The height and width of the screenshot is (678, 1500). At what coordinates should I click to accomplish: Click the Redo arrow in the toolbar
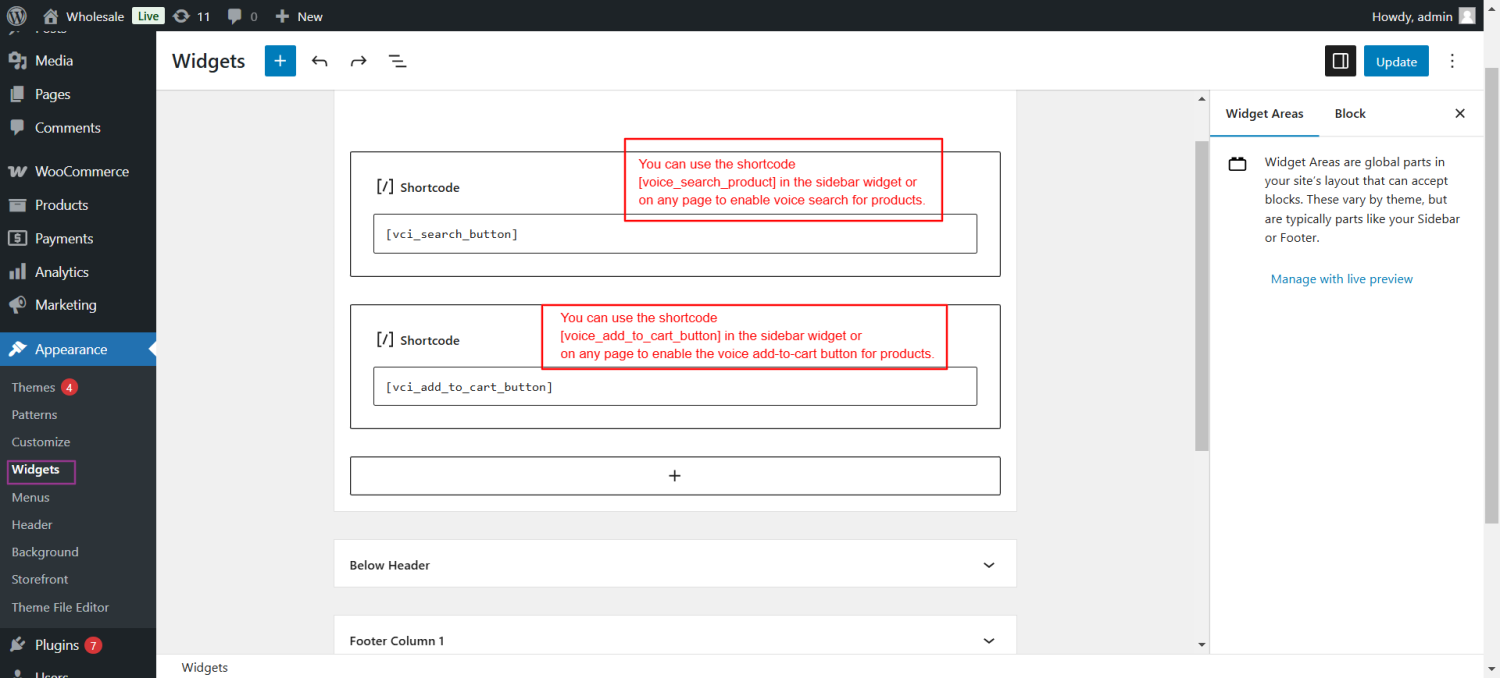[x=358, y=61]
